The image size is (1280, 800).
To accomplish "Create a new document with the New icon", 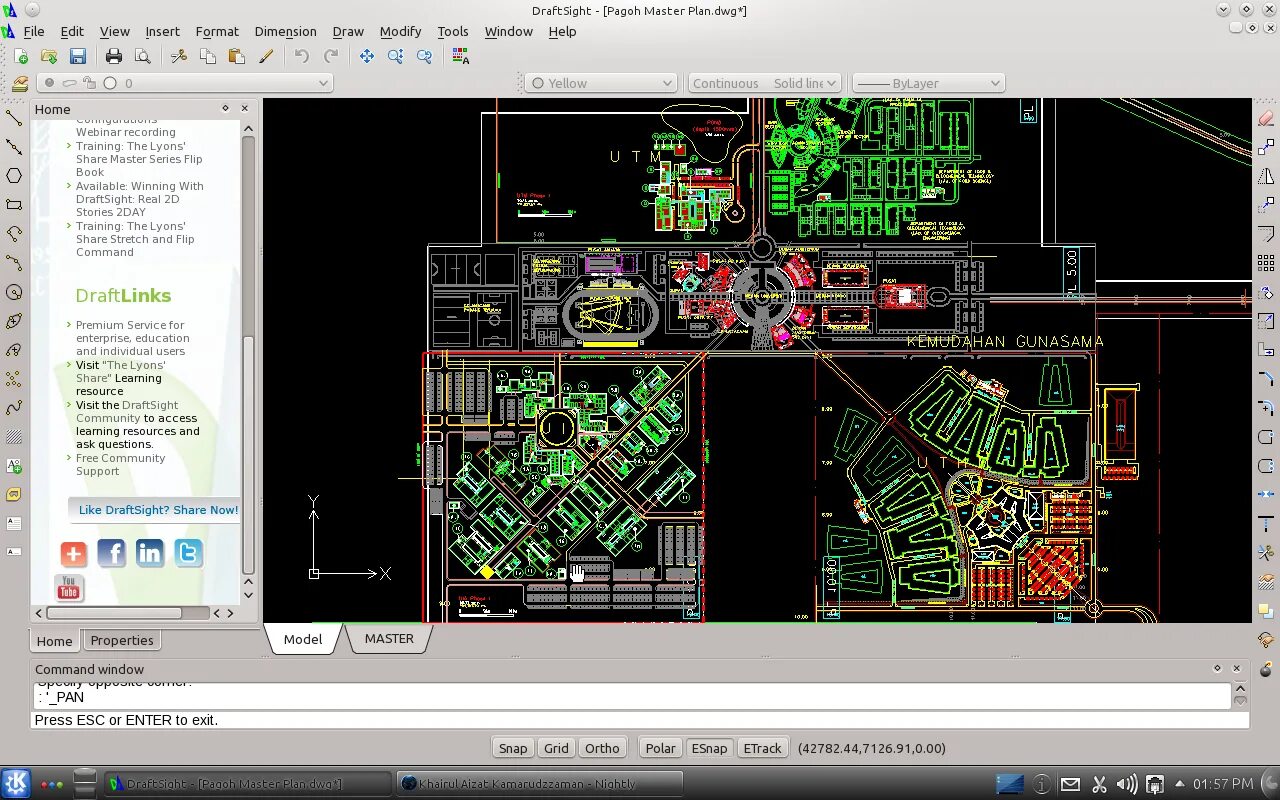I will tap(20, 57).
